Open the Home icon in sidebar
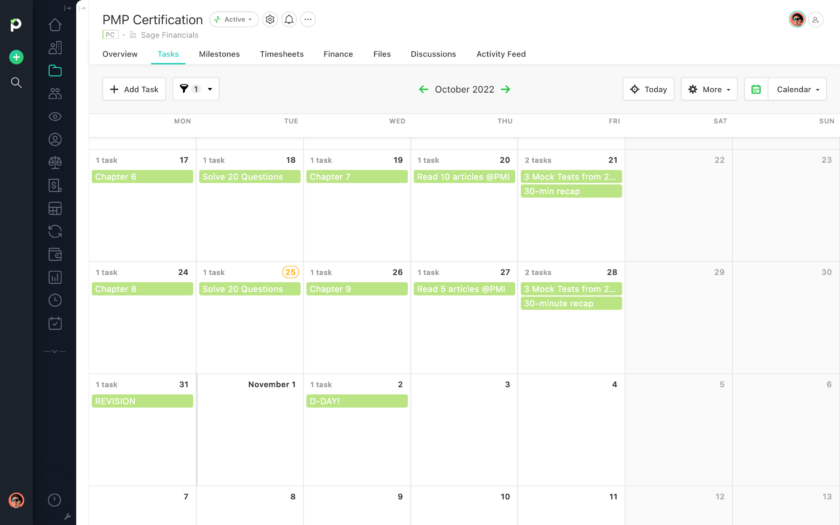This screenshot has width=840, height=525. tap(55, 25)
